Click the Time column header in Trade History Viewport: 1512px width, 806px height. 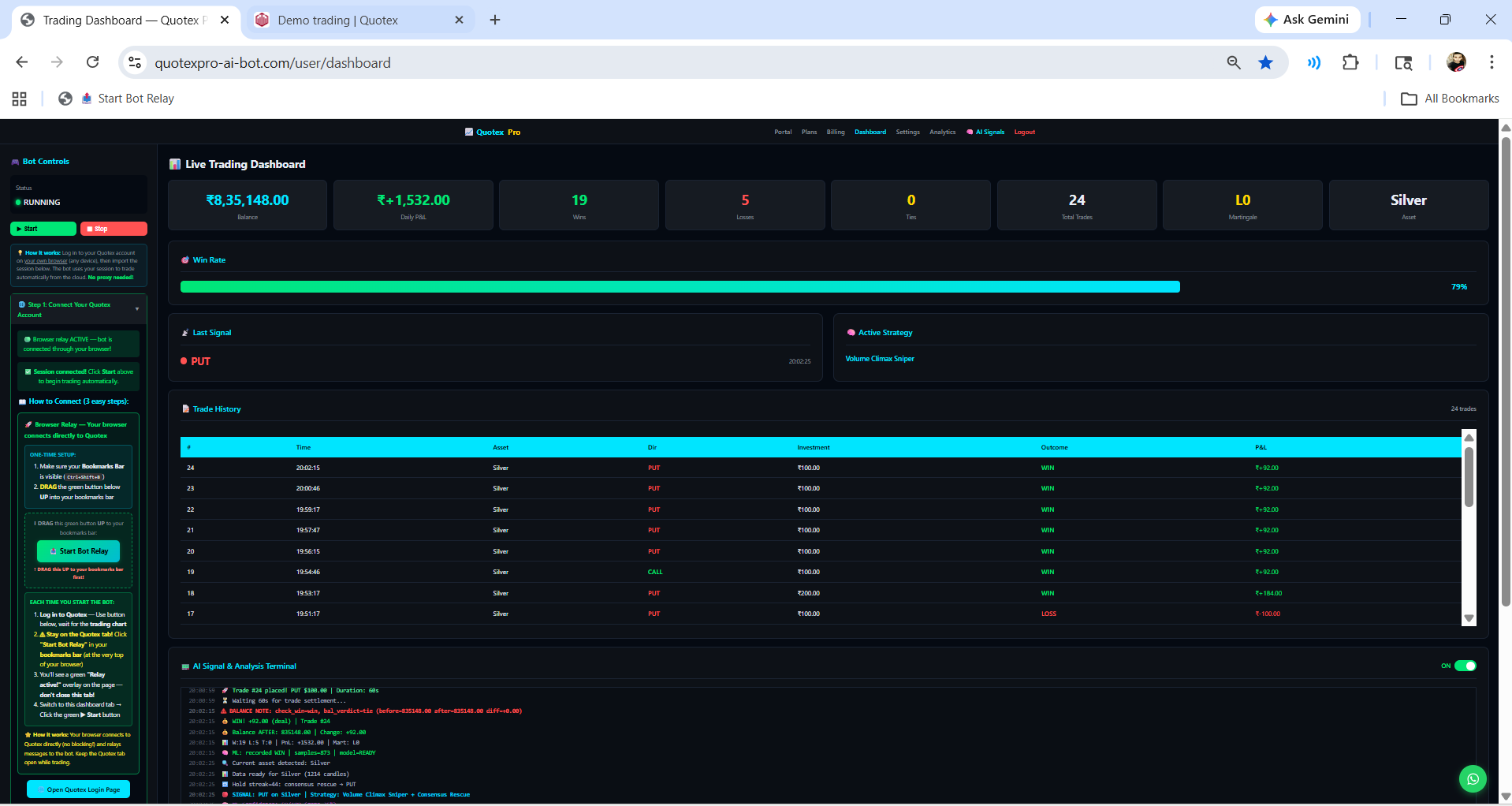point(304,447)
